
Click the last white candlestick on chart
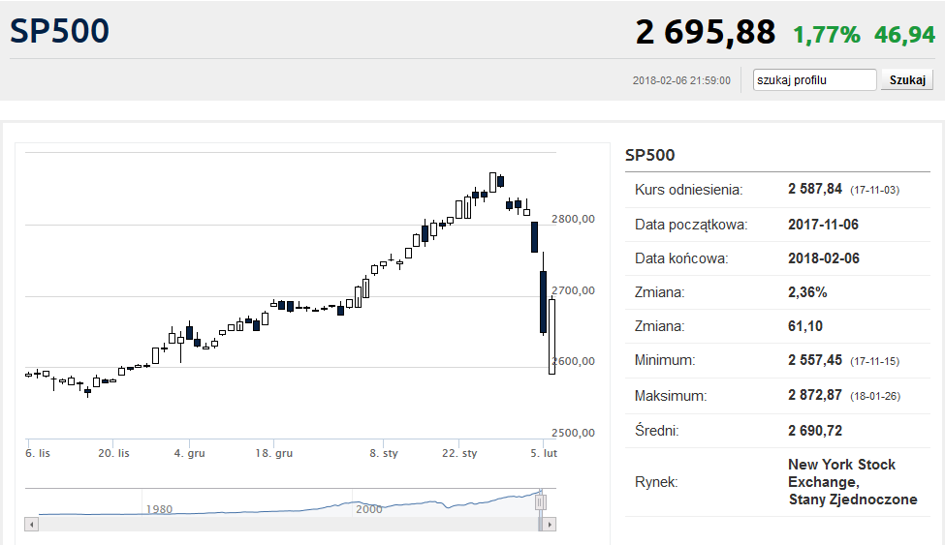552,336
